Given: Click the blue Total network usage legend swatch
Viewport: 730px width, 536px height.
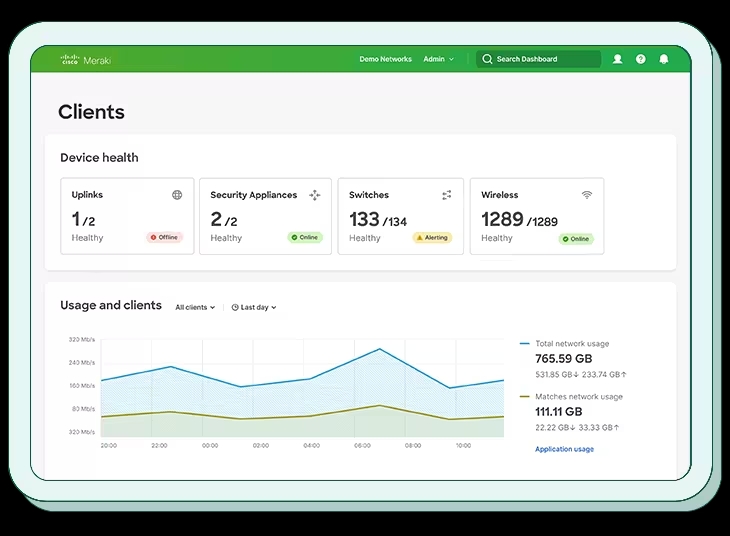Looking at the screenshot, I should [x=525, y=344].
